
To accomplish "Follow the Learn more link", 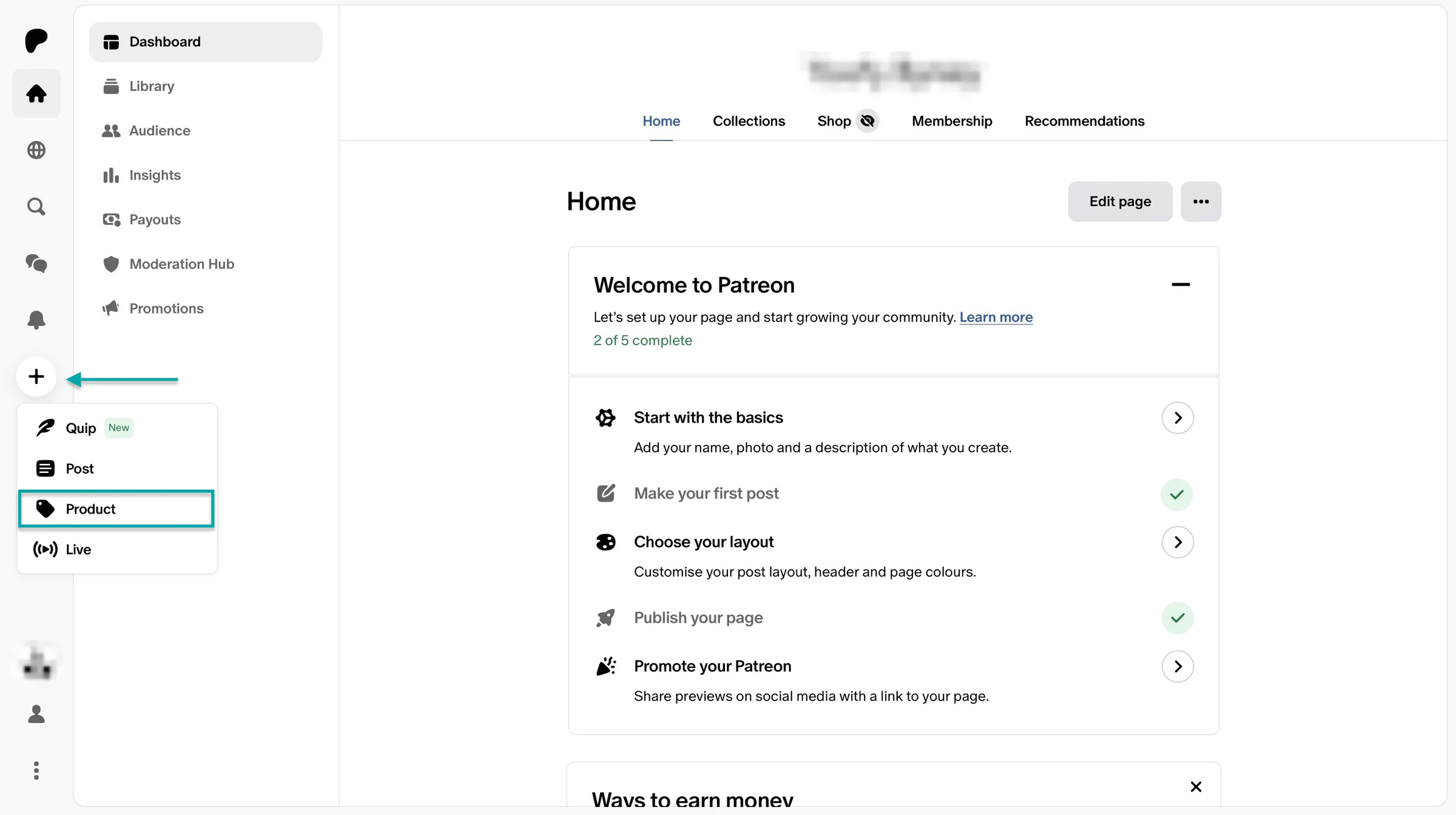I will (x=996, y=317).
